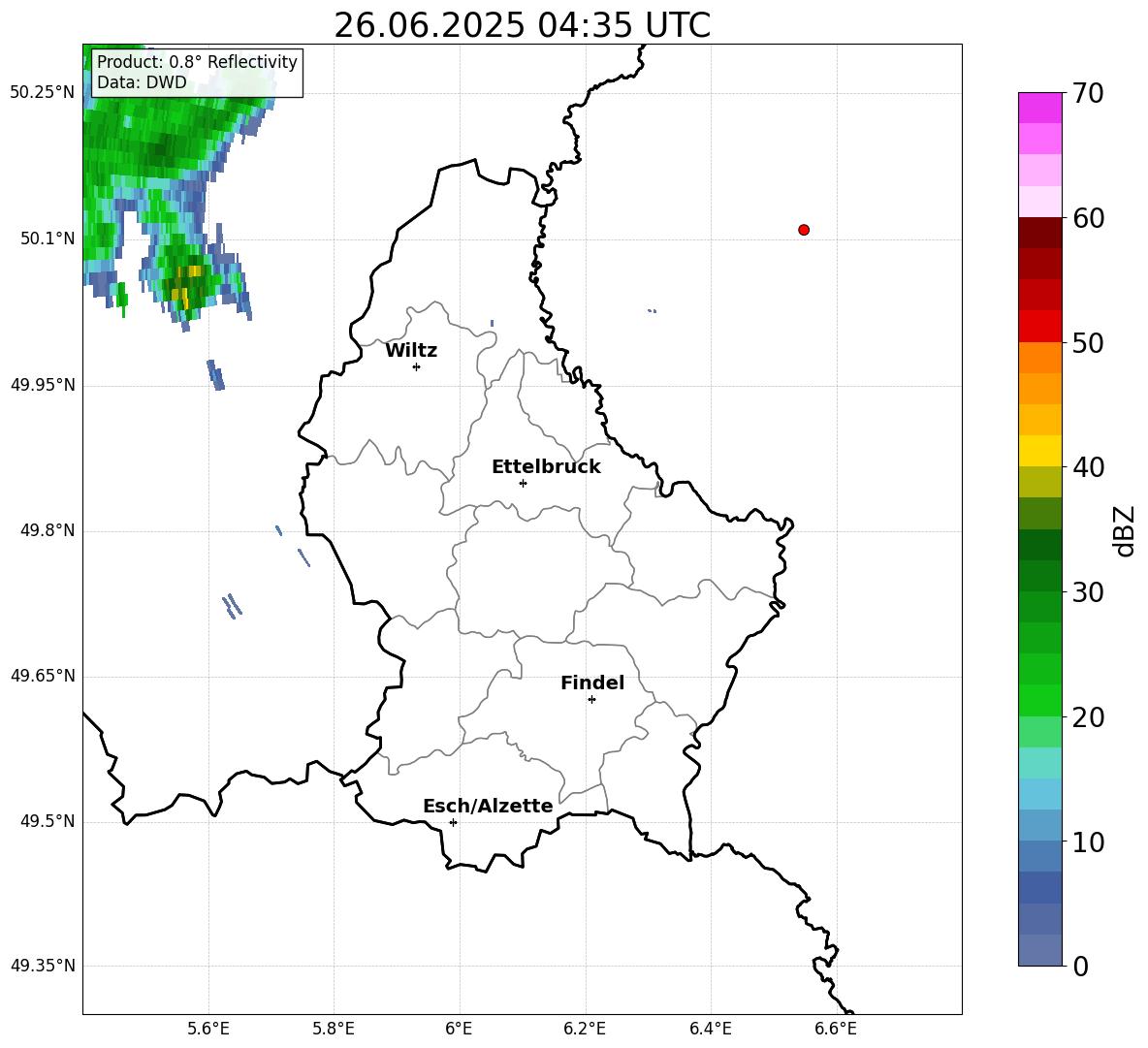Viewport: 1148px width, 1048px height.
Task: Click the red dot radar site marker
Action: (x=804, y=230)
